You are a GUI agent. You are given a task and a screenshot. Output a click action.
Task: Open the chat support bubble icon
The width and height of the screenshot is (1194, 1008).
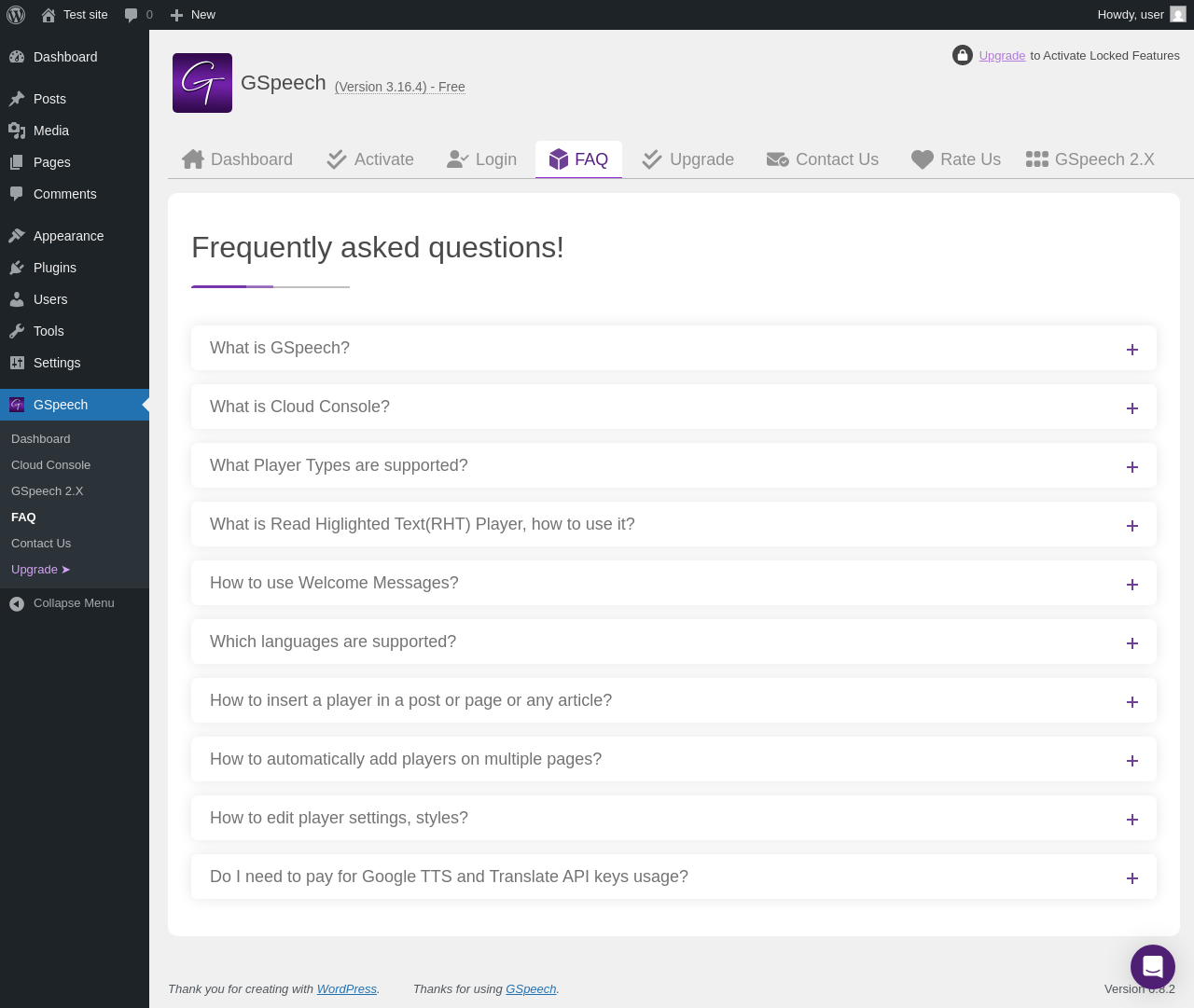(x=1153, y=967)
